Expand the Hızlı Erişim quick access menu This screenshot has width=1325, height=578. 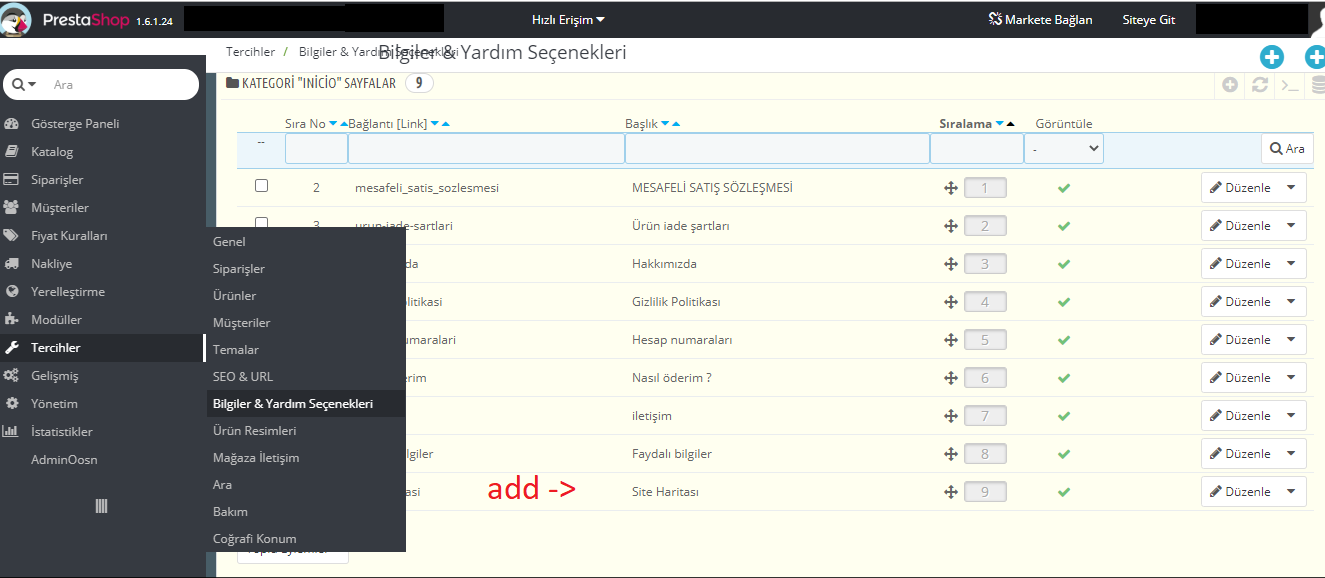pyautogui.click(x=568, y=19)
